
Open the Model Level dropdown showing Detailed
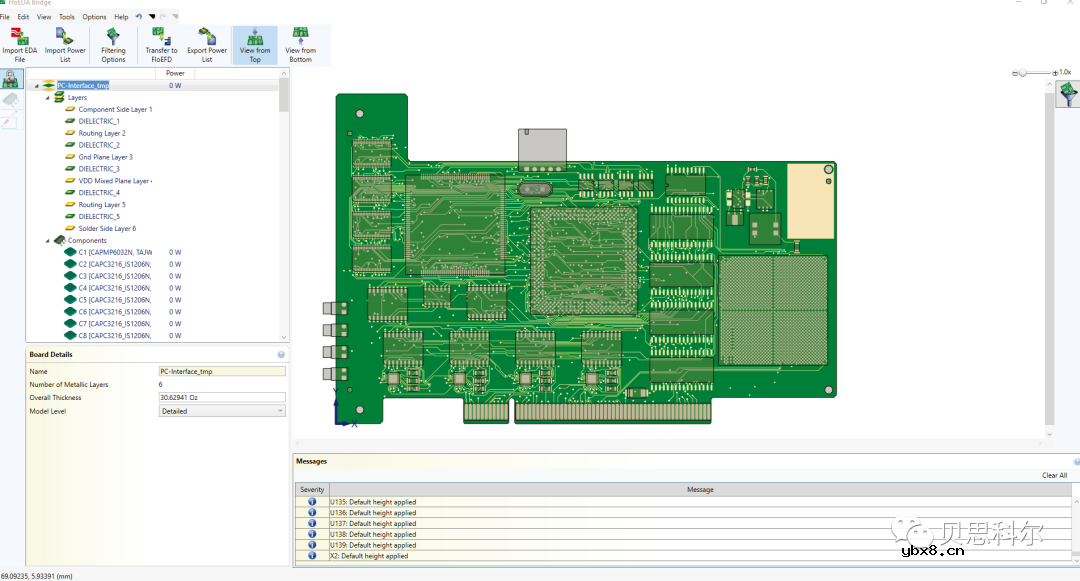(x=281, y=410)
